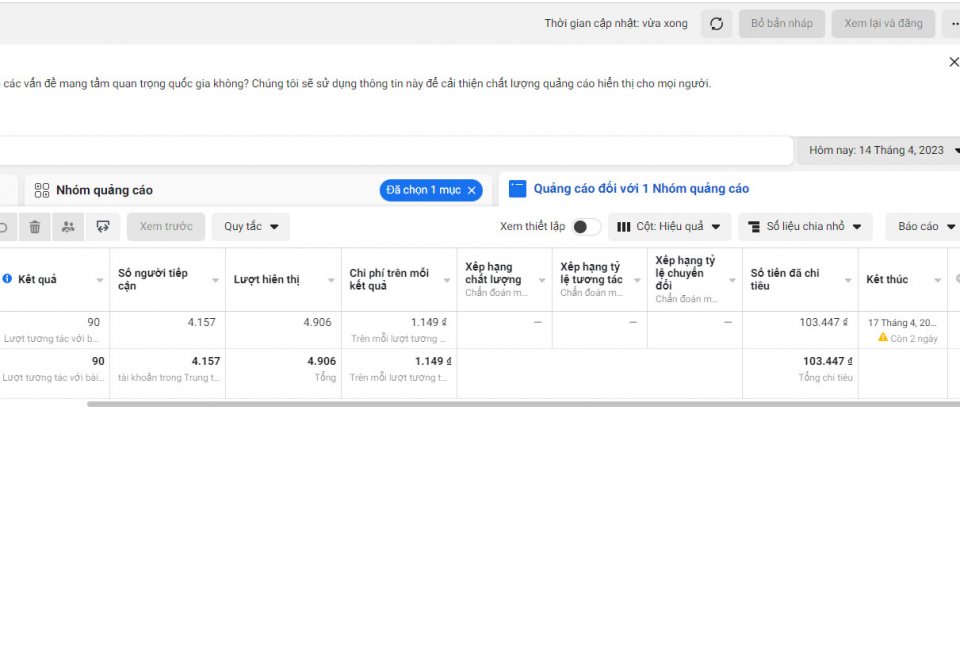The width and height of the screenshot is (960, 660).
Task: Select 'Quảng cáo đối với 1 Nhóm quảng cáo' tab
Action: (x=640, y=189)
